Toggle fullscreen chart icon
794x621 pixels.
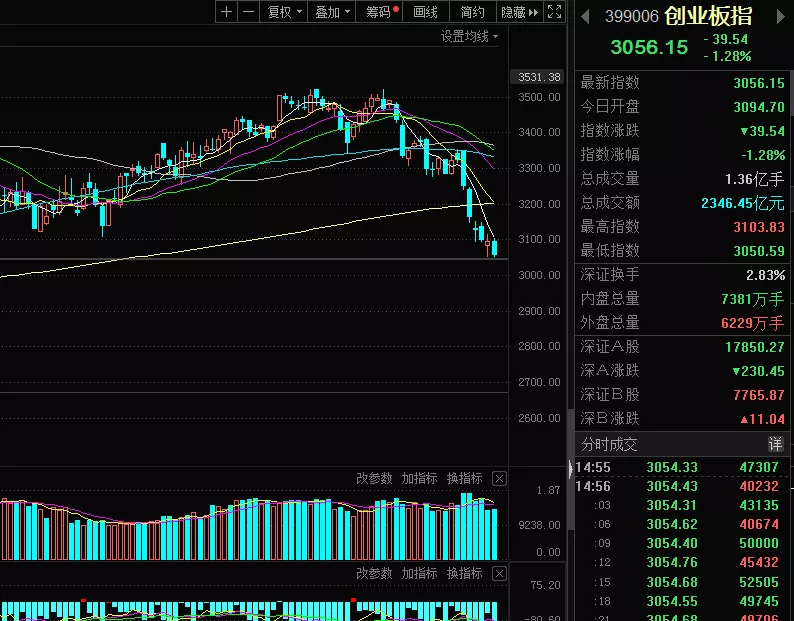554,12
